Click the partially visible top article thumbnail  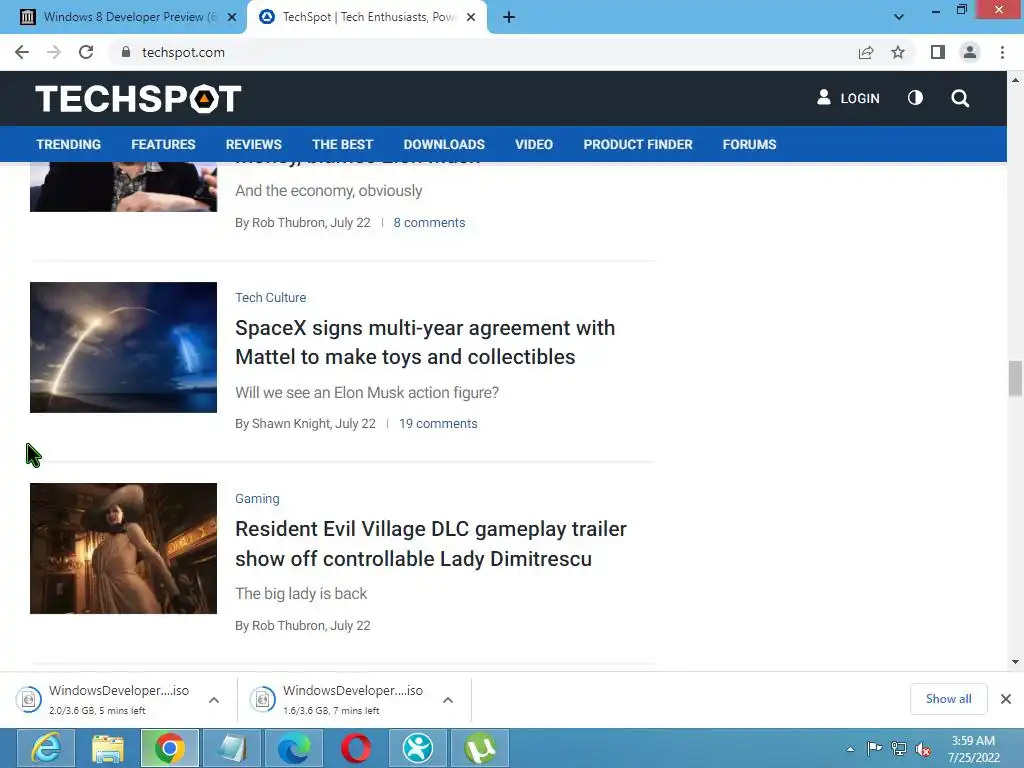[123, 187]
